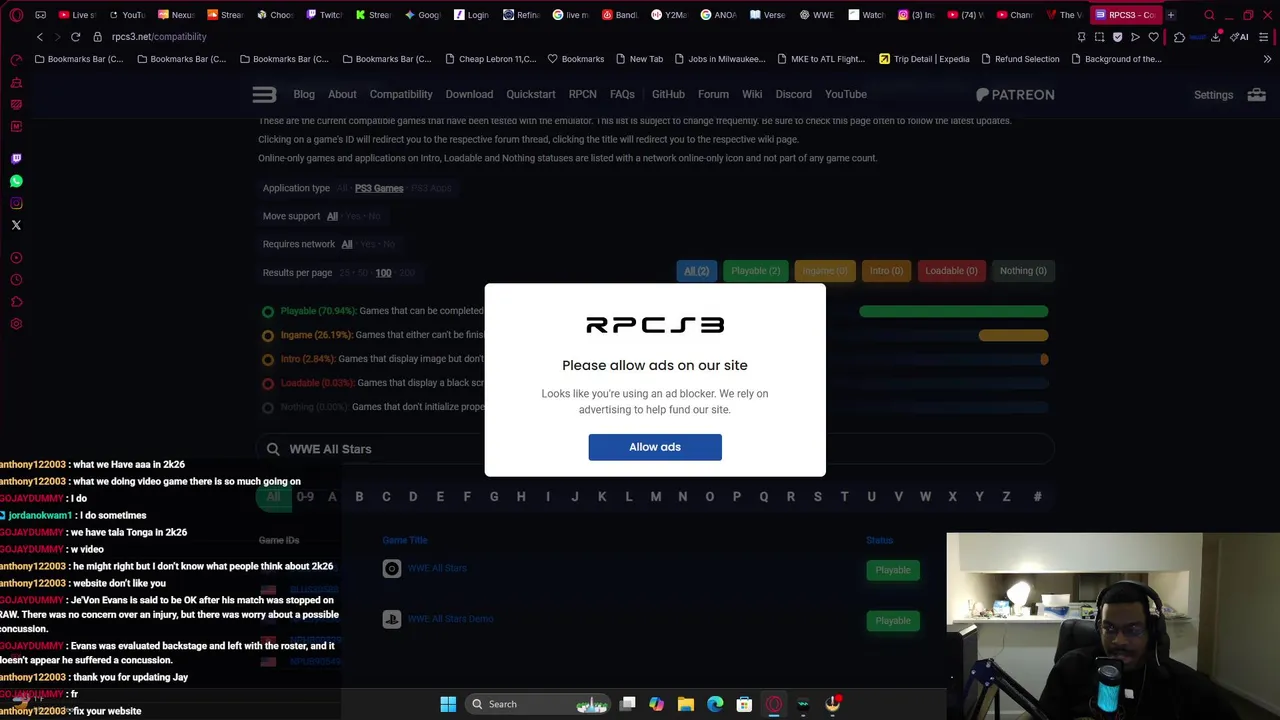1280x720 pixels.
Task: Open GX Cleaner icon in sidebar
Action: tap(16, 82)
